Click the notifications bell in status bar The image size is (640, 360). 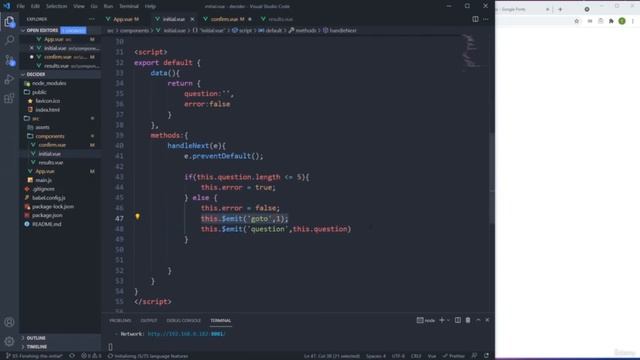pyautogui.click(x=487, y=356)
